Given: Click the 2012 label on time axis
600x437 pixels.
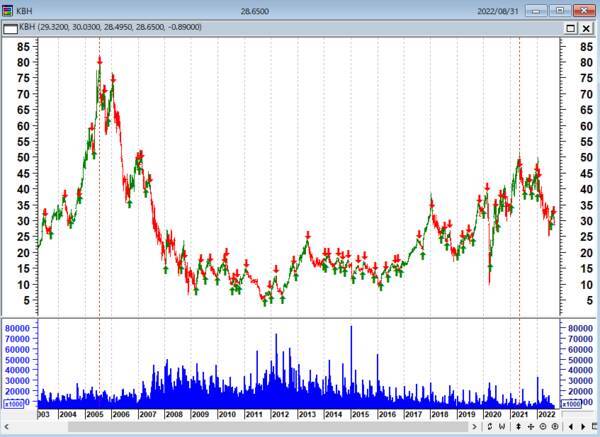Looking at the screenshot, I should [280, 413].
